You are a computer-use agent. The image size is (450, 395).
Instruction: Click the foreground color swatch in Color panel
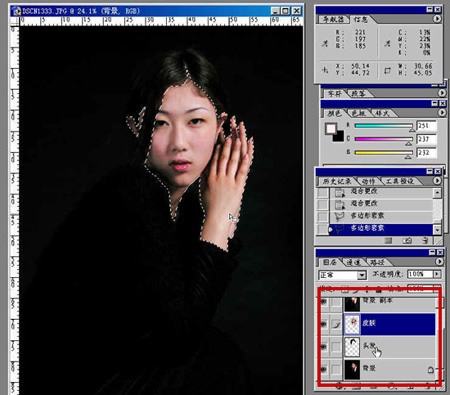330,128
